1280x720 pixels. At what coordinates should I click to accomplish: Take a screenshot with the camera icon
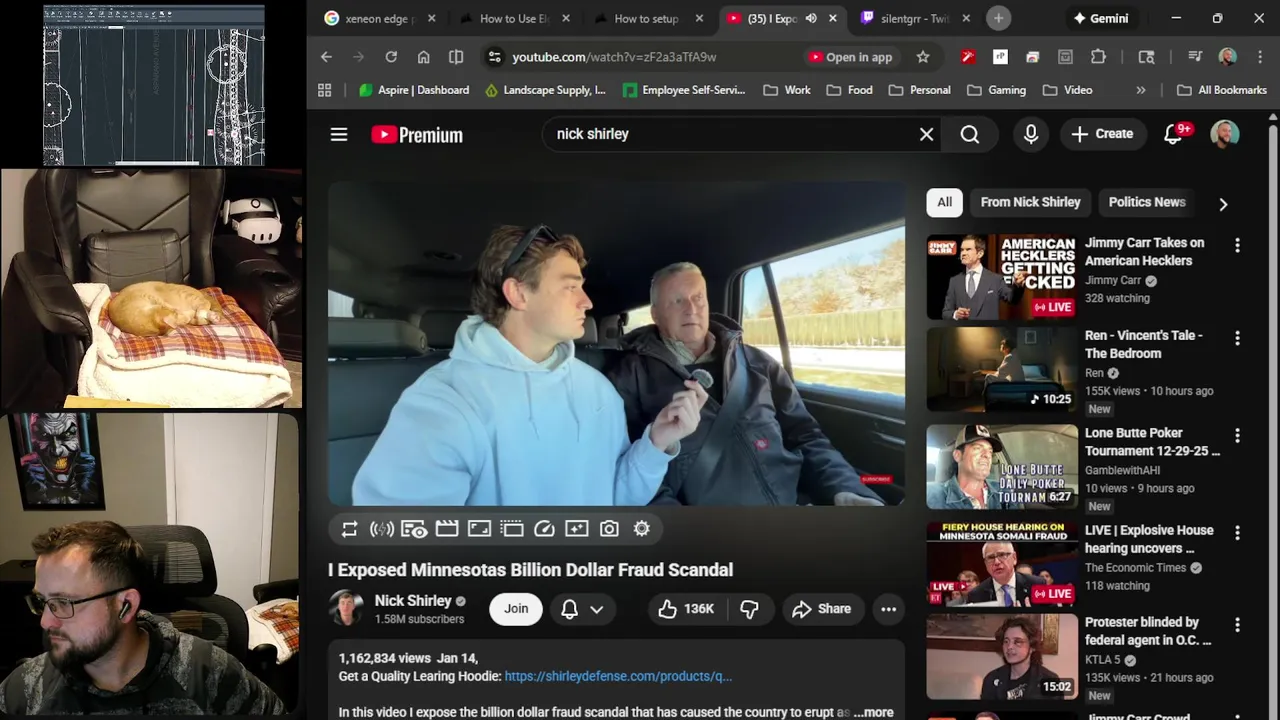tap(609, 529)
